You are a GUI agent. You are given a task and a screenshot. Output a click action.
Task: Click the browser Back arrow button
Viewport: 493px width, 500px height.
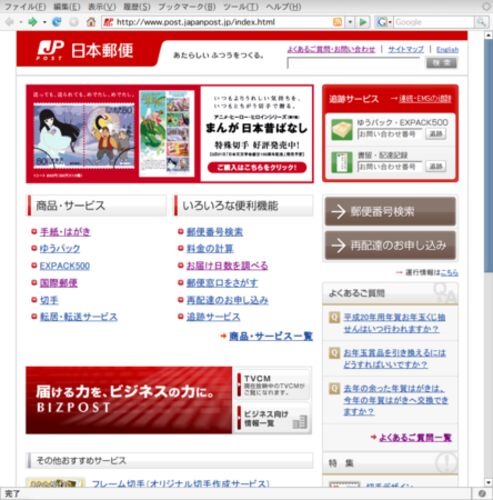[9, 22]
